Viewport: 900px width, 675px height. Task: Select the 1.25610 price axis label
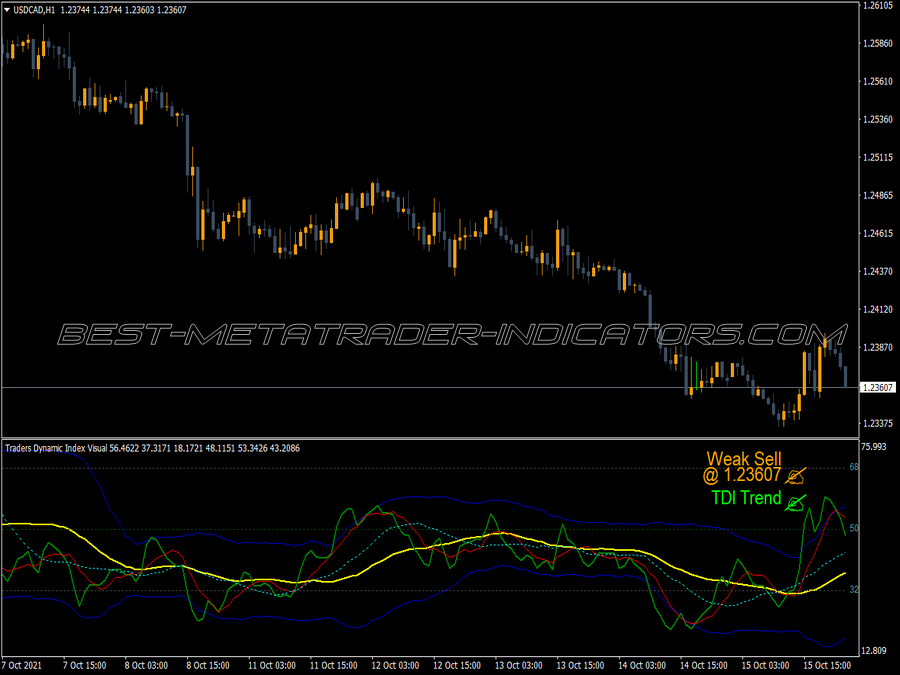tap(878, 82)
